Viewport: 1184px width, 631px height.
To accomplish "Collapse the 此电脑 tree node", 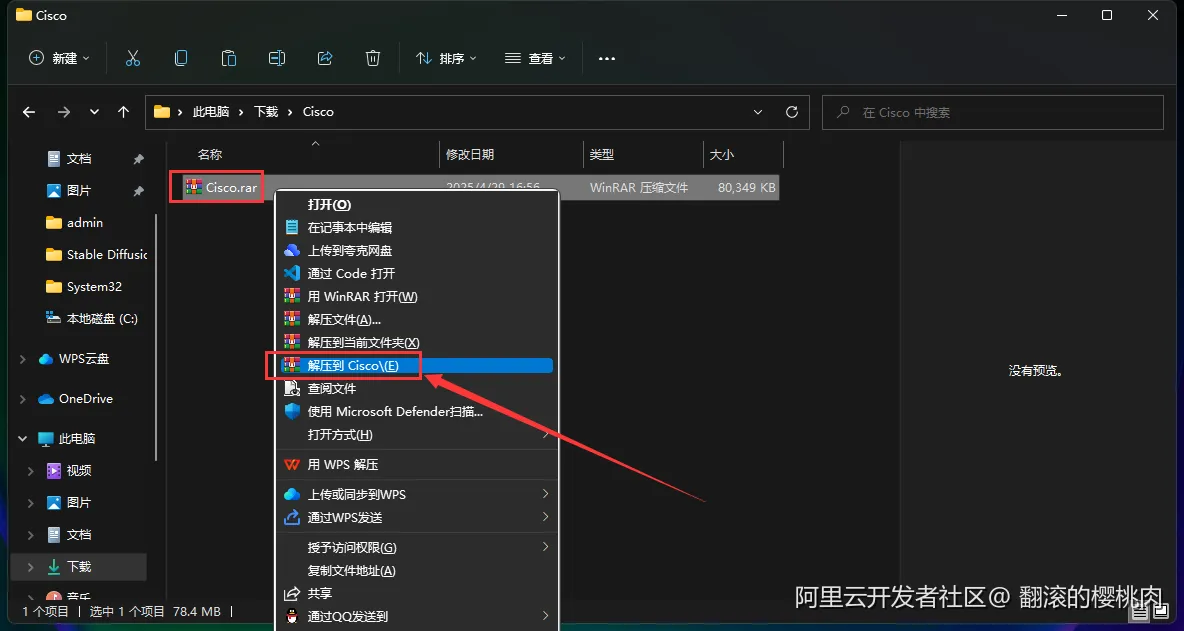I will pyautogui.click(x=23, y=439).
